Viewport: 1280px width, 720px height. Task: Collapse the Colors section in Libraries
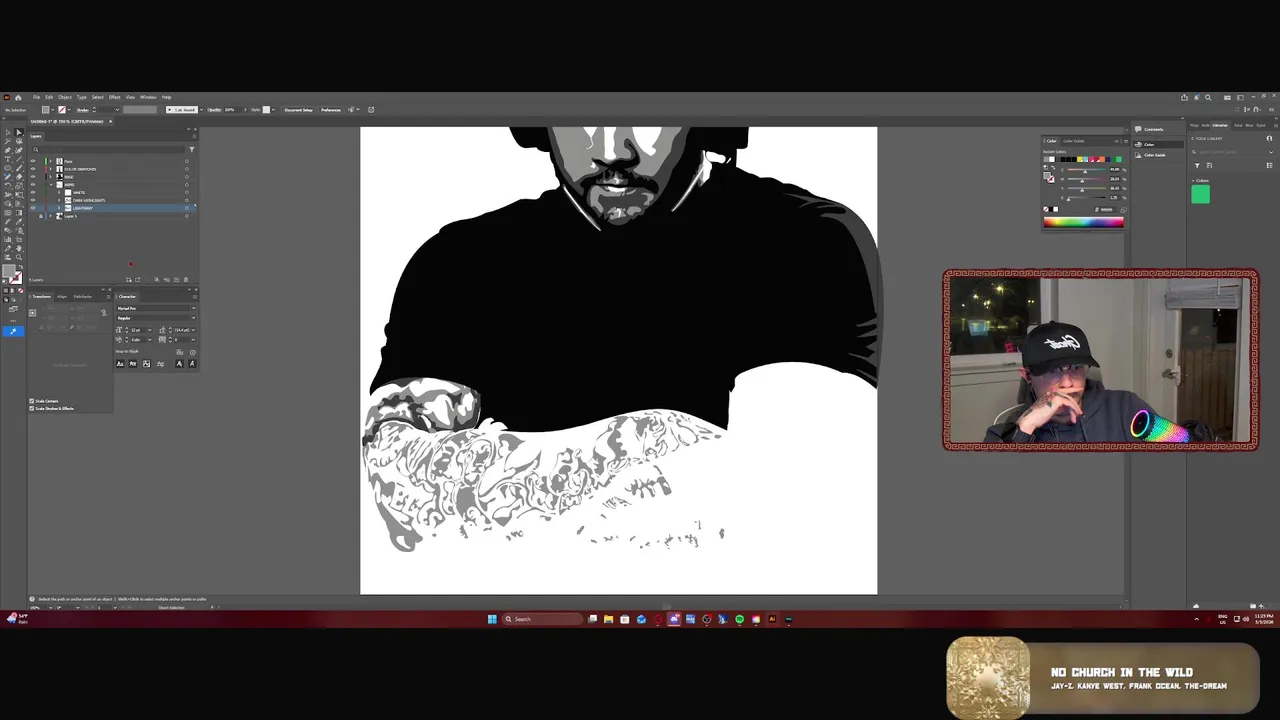(x=1193, y=181)
